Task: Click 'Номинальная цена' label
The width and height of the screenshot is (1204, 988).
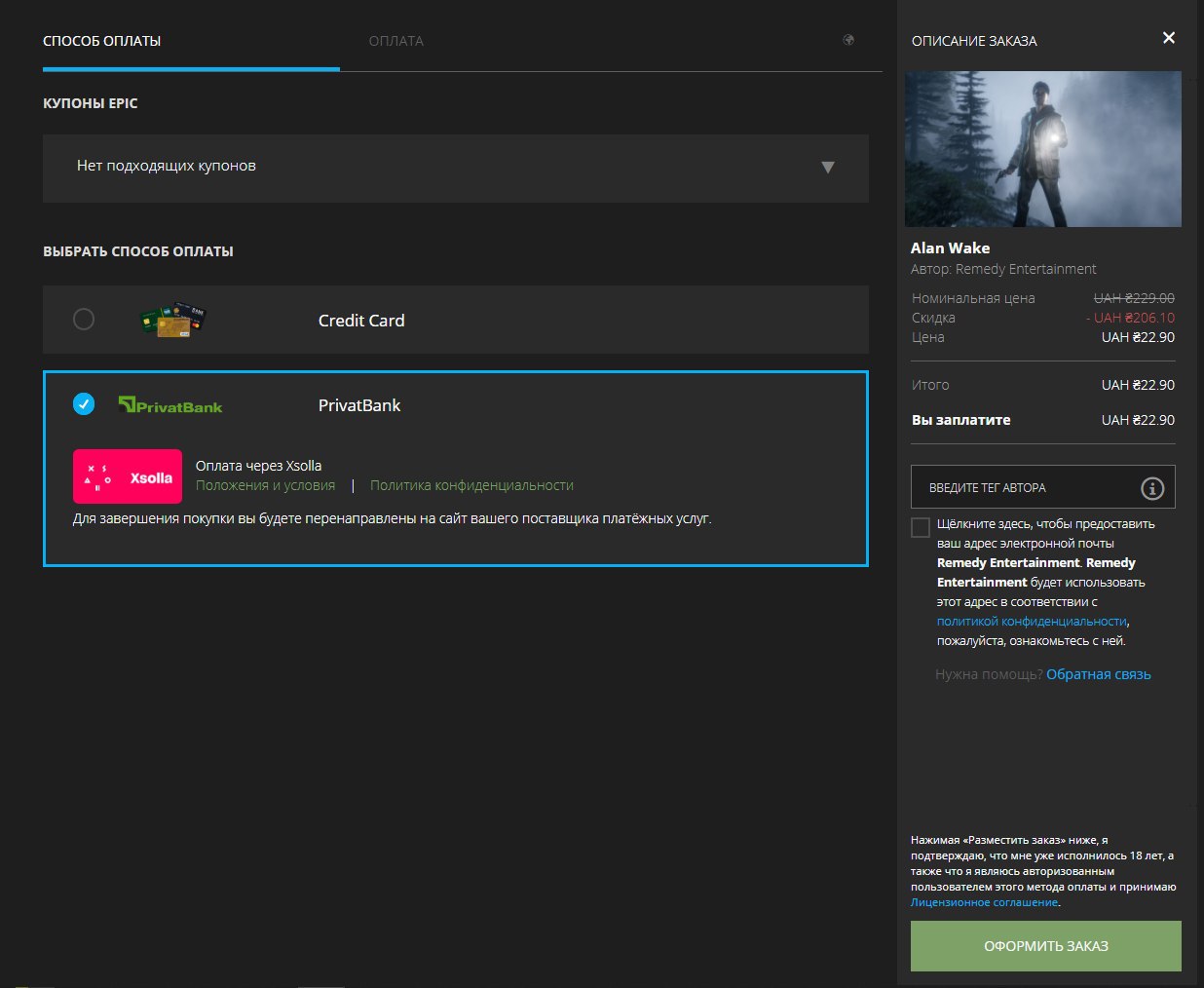Action: [x=973, y=298]
